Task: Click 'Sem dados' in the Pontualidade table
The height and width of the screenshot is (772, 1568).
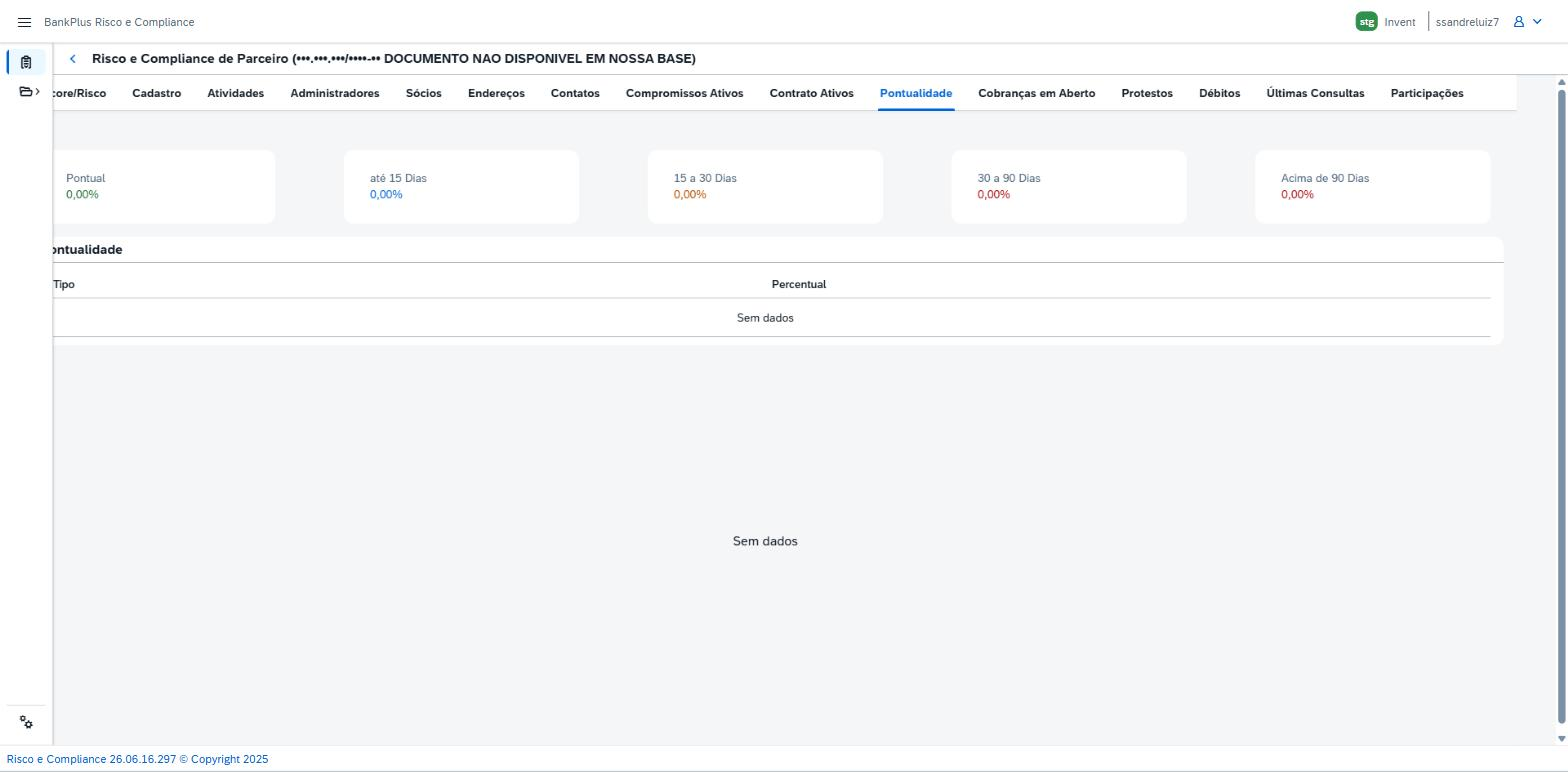Action: point(765,318)
